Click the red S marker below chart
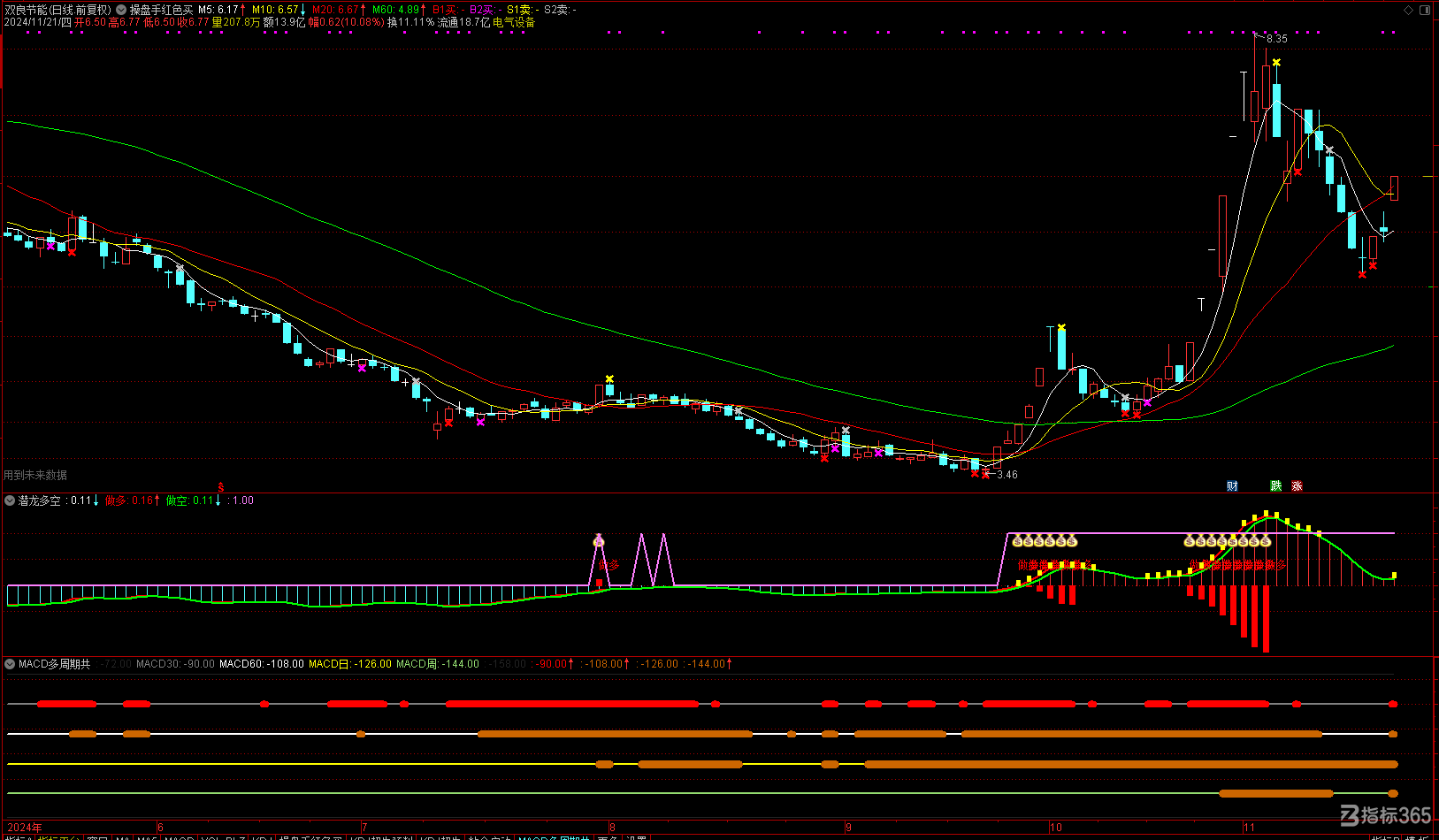 [x=221, y=487]
